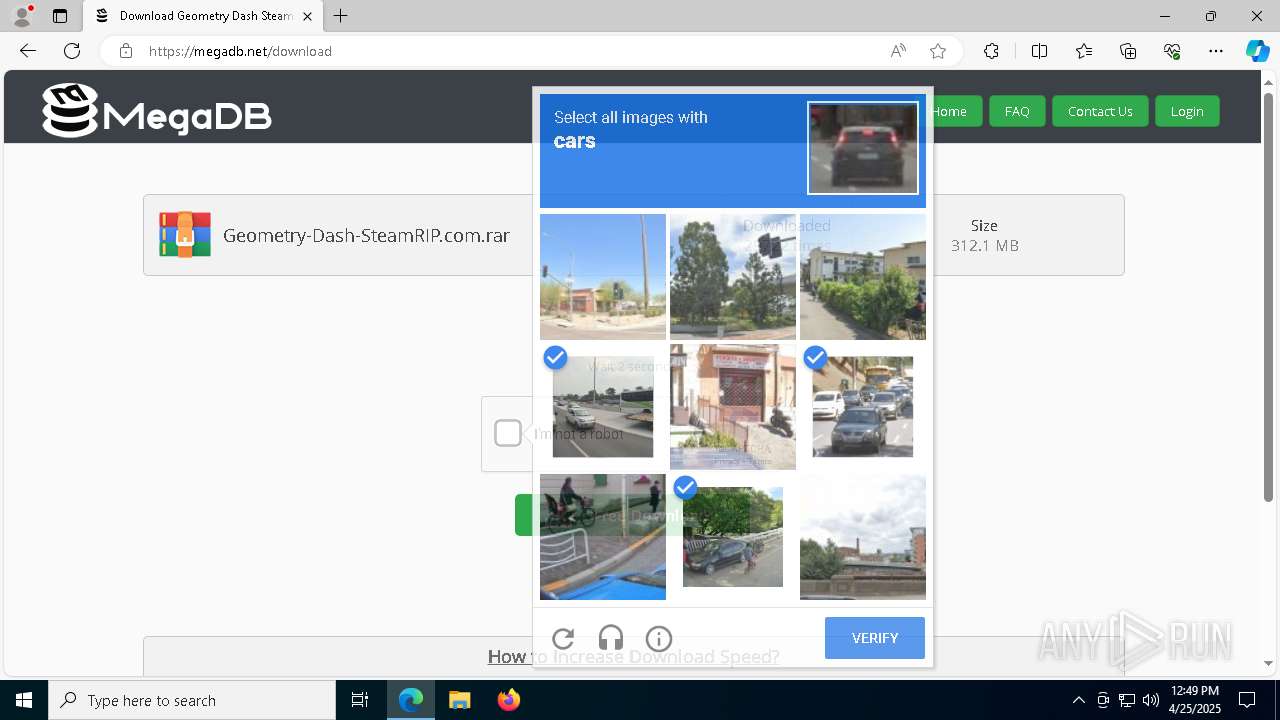Deselect the white car on road tile
The height and width of the screenshot is (720, 1280).
pyautogui.click(x=603, y=407)
